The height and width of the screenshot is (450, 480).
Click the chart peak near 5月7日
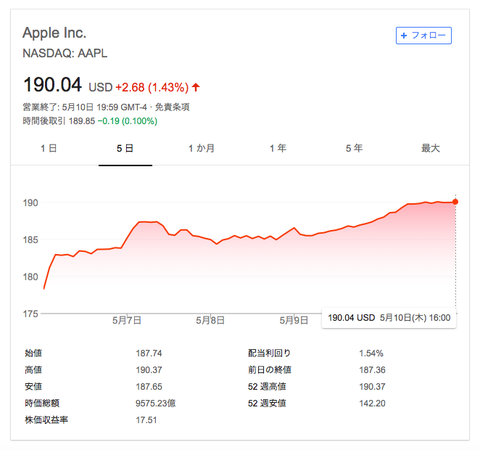click(x=148, y=222)
